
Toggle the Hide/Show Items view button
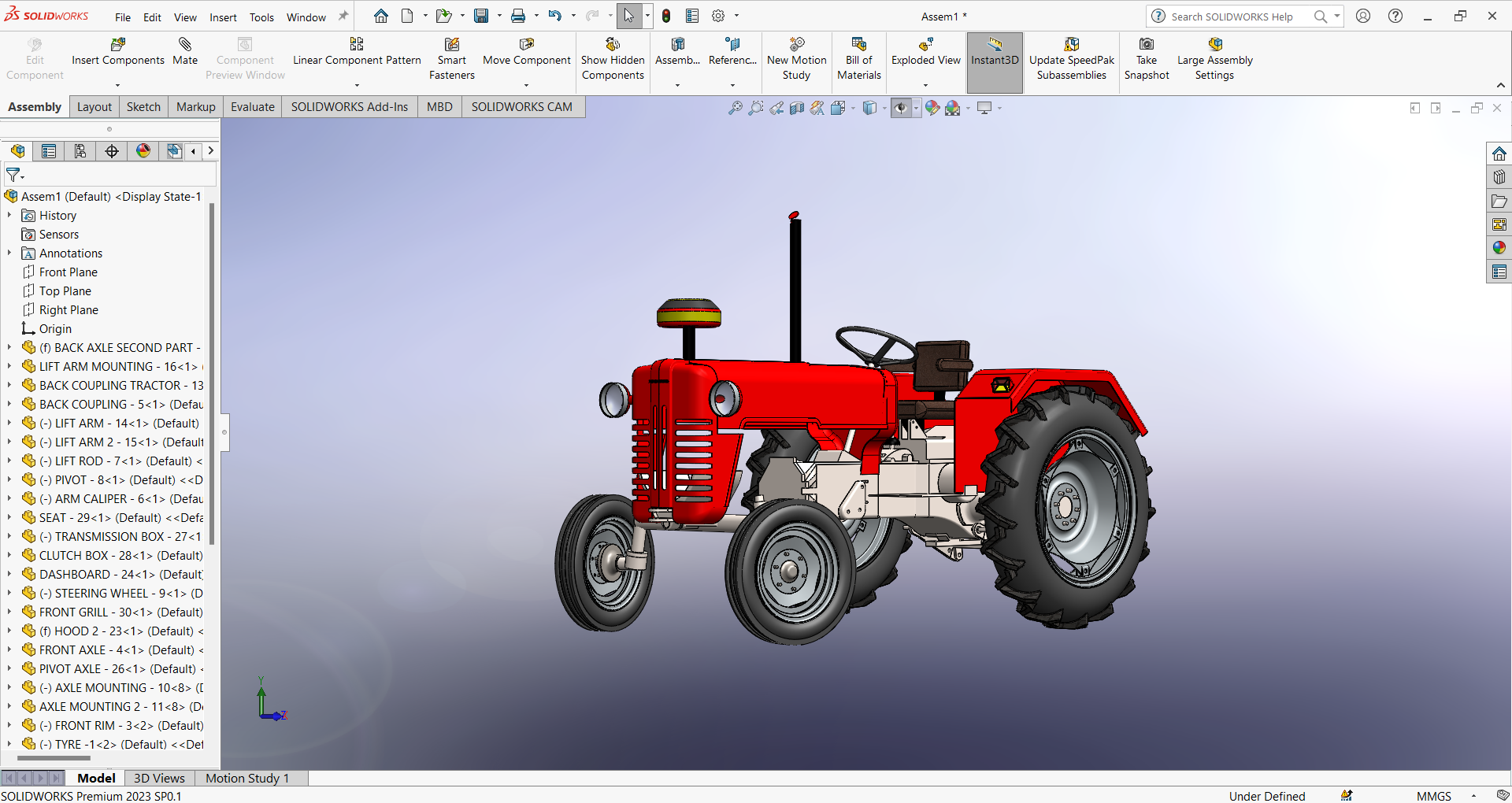point(901,108)
